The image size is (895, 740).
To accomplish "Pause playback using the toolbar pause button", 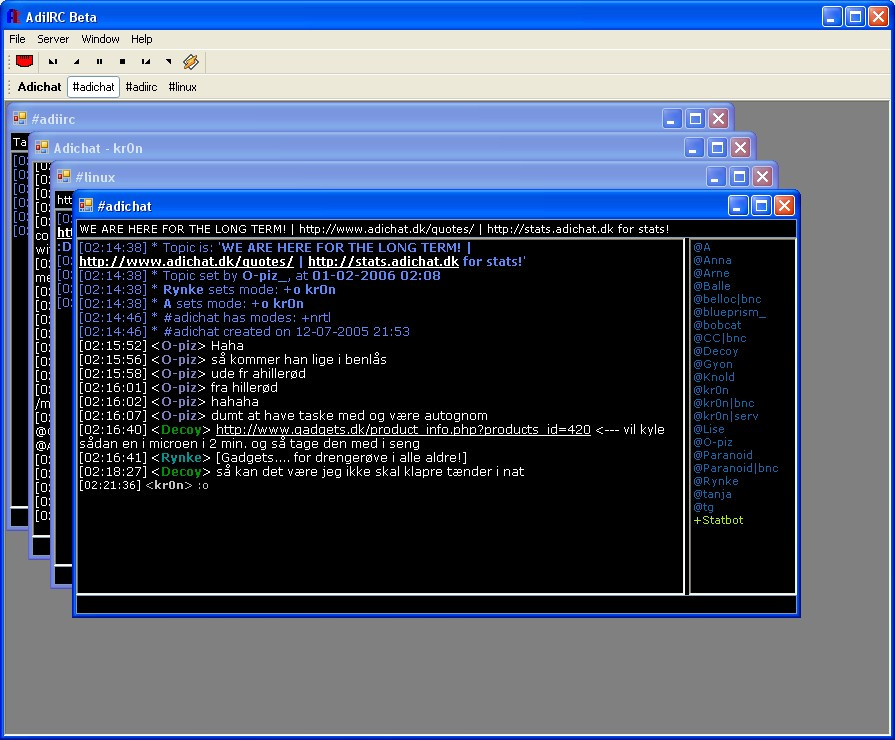I will click(99, 62).
